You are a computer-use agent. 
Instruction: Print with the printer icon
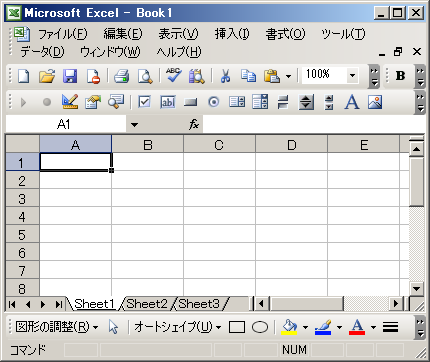(121, 76)
